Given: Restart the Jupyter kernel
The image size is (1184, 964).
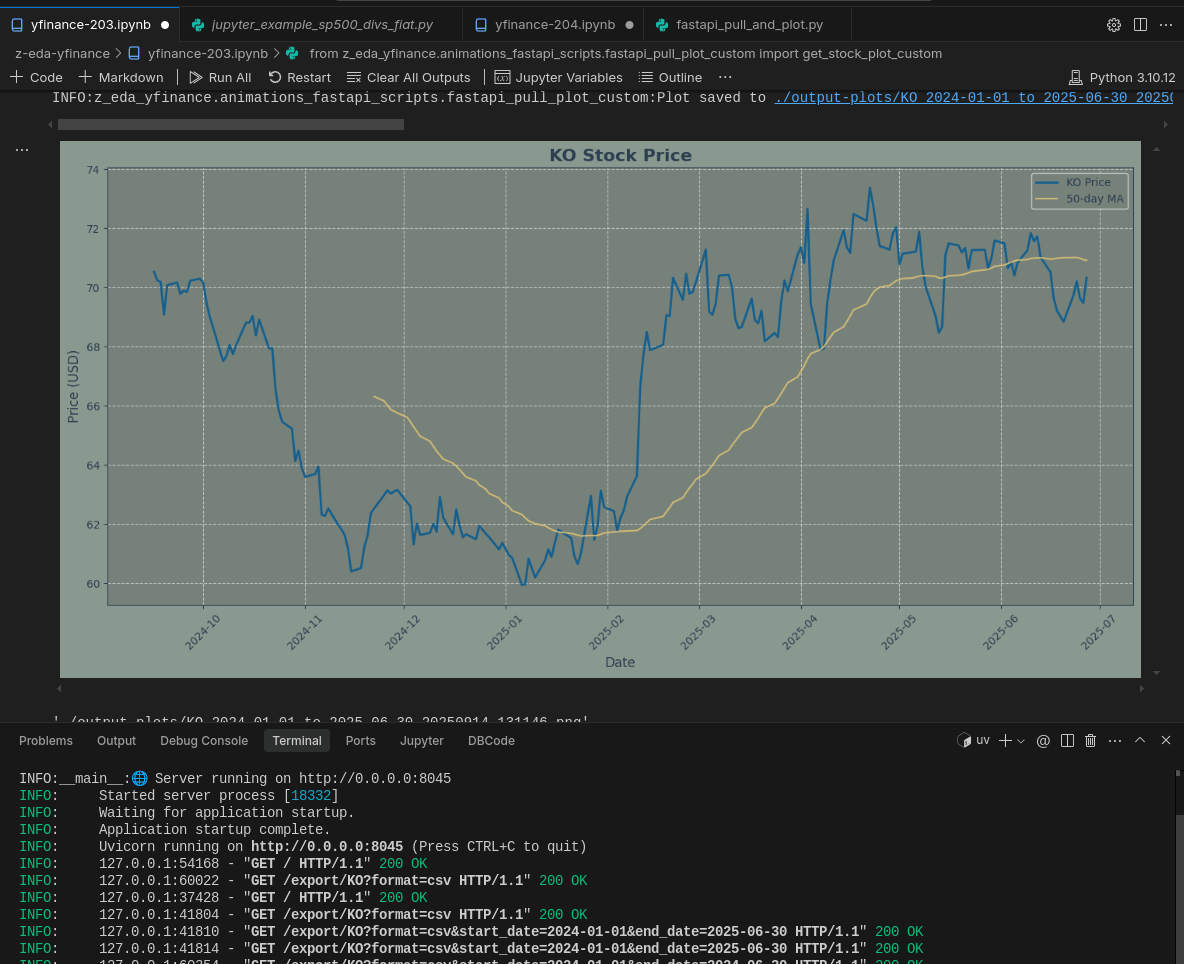Looking at the screenshot, I should 299,77.
